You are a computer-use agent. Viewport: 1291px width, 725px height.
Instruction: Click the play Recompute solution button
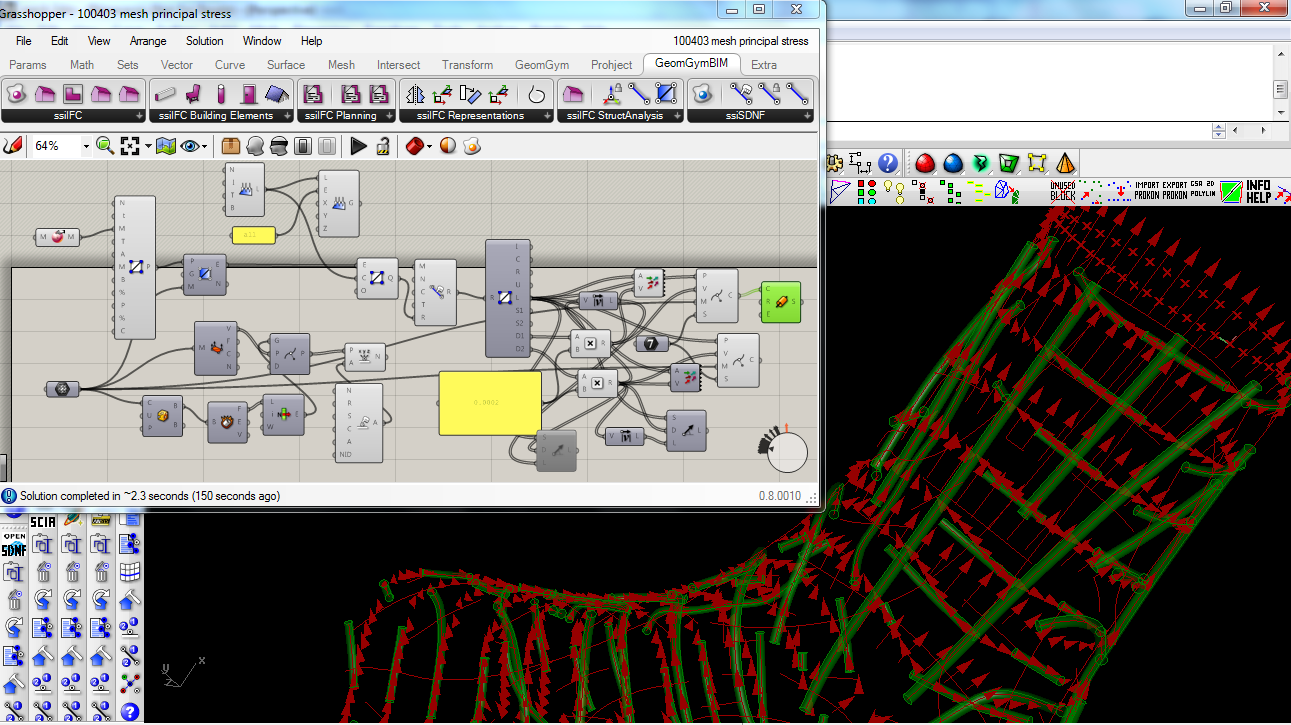pyautogui.click(x=358, y=146)
